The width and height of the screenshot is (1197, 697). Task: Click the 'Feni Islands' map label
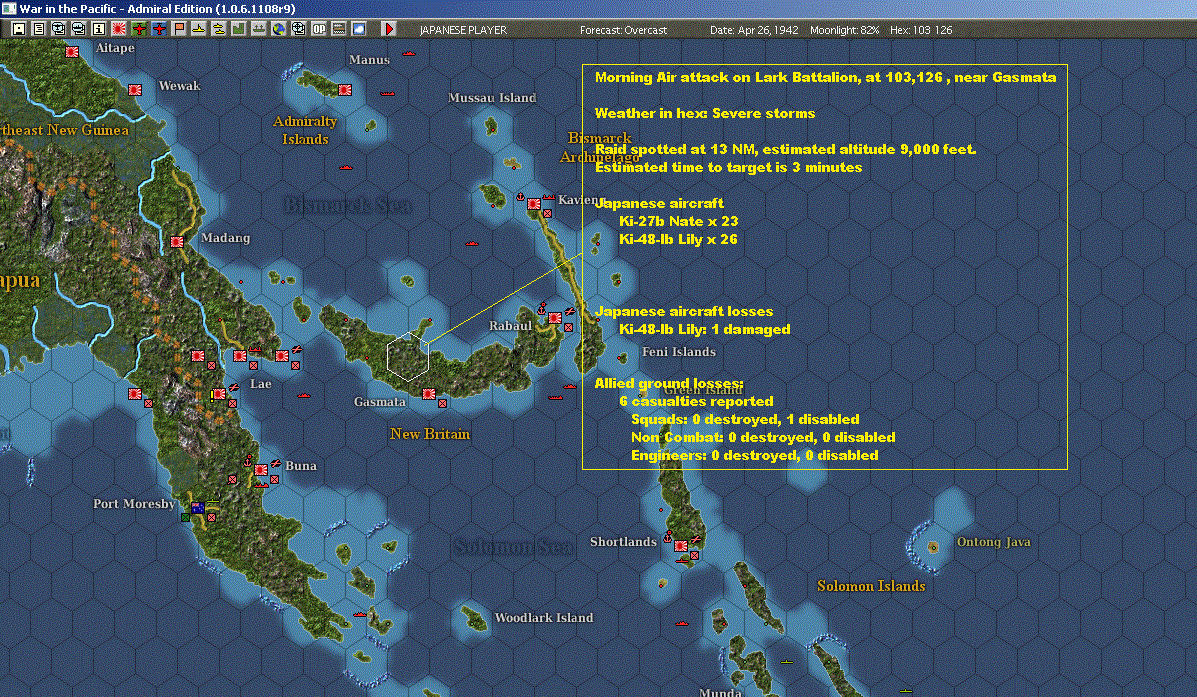tap(679, 352)
